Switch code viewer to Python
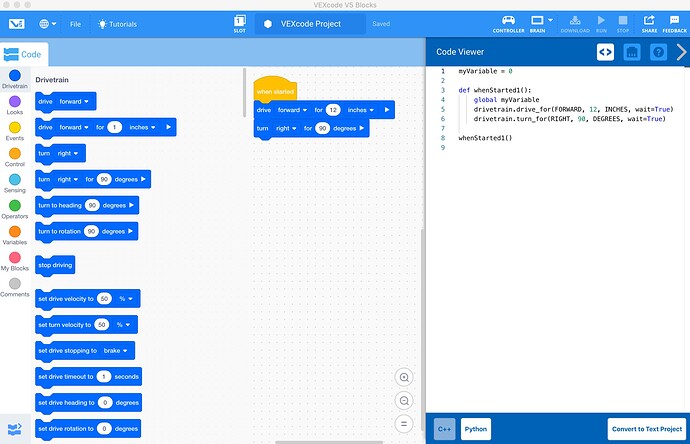Screen dimensions: 690x444 click(x=476, y=429)
